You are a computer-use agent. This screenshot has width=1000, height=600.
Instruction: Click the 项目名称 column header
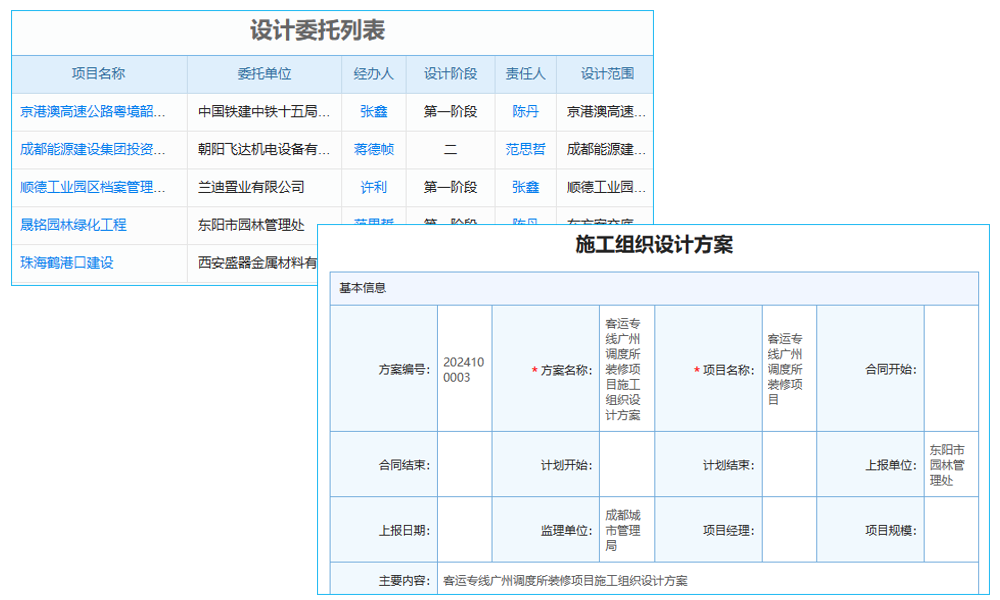pos(97,74)
